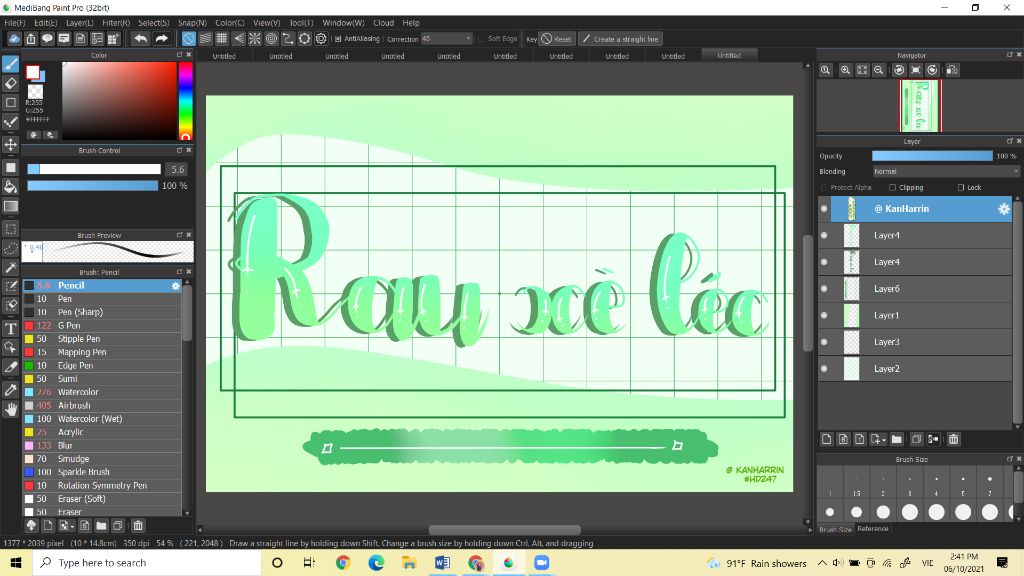Click the Navigator canvas thumbnail
1024x576 pixels.
coord(920,105)
